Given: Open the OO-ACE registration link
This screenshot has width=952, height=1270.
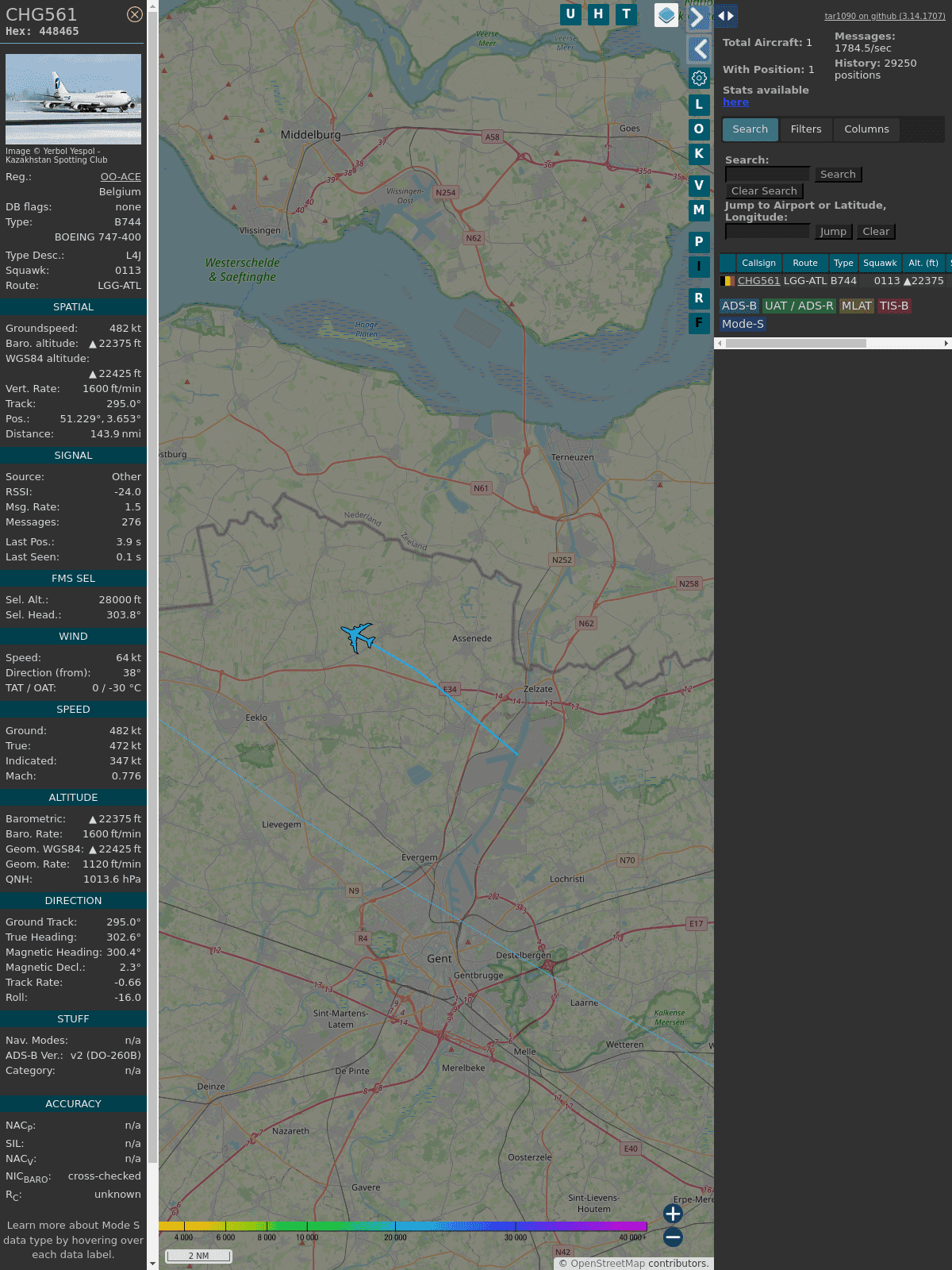Looking at the screenshot, I should coord(121,177).
